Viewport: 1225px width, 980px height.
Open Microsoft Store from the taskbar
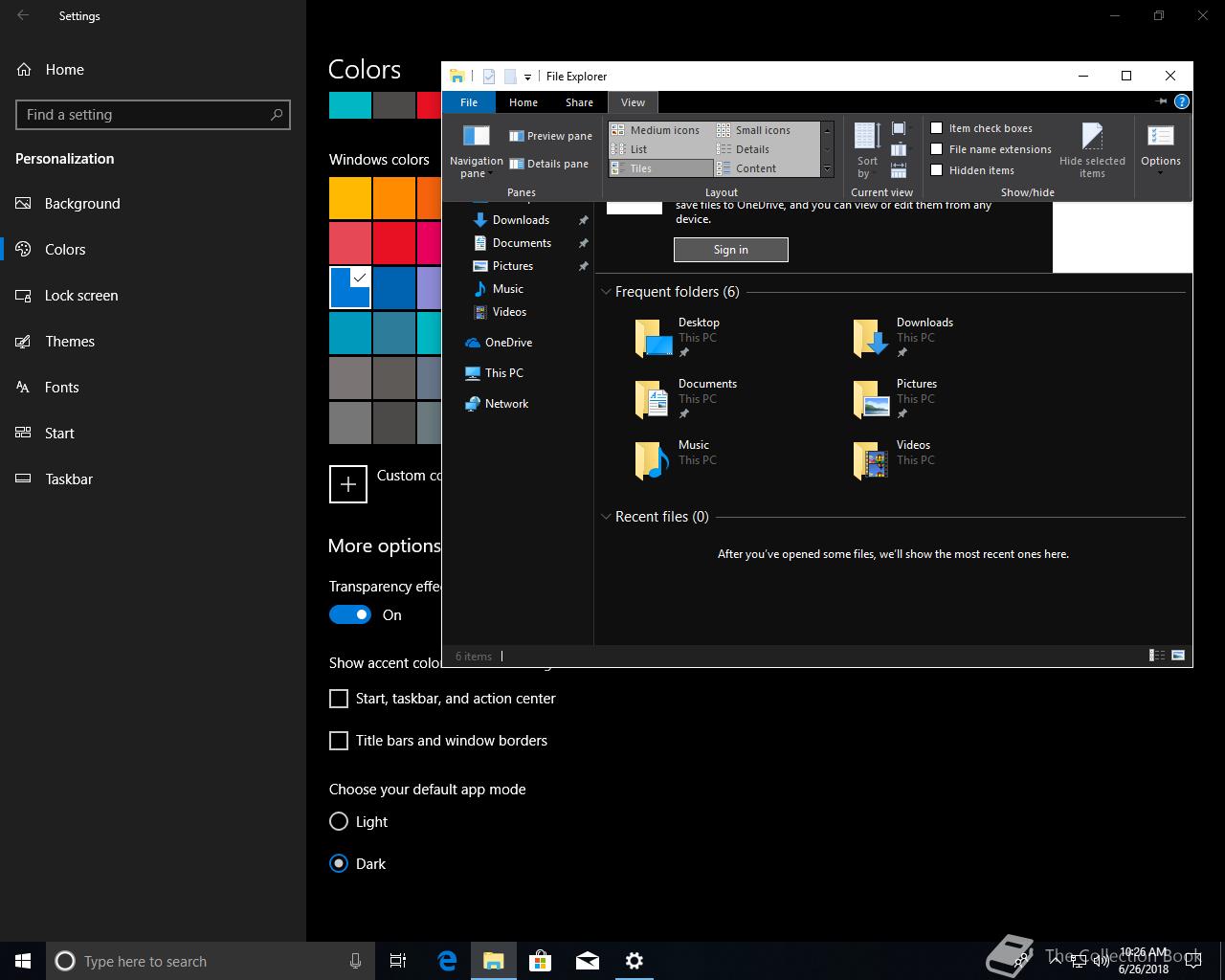[541, 961]
